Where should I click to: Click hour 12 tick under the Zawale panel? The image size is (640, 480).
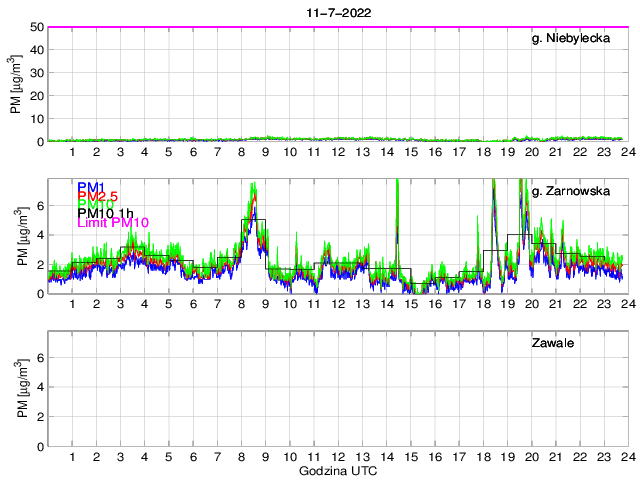pyautogui.click(x=338, y=457)
